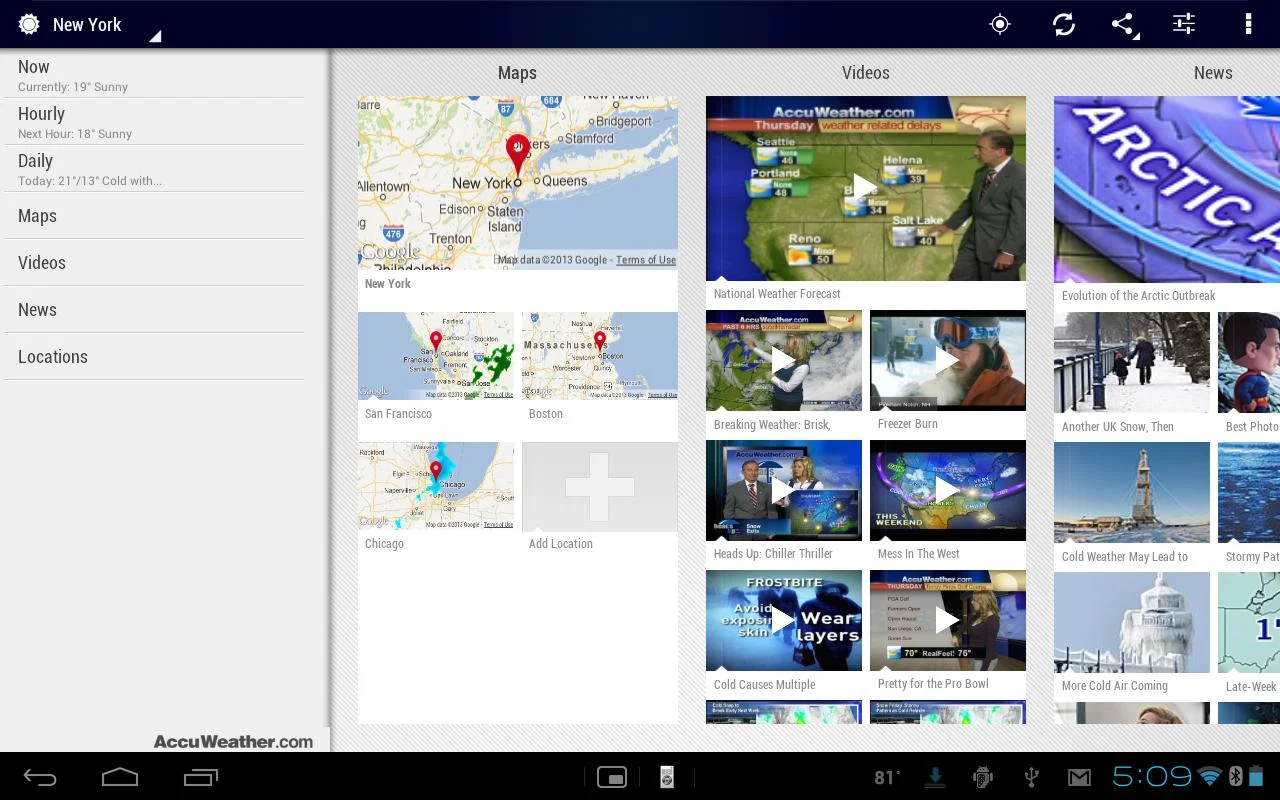Tap the AccuWeather sun app icon

[x=29, y=24]
